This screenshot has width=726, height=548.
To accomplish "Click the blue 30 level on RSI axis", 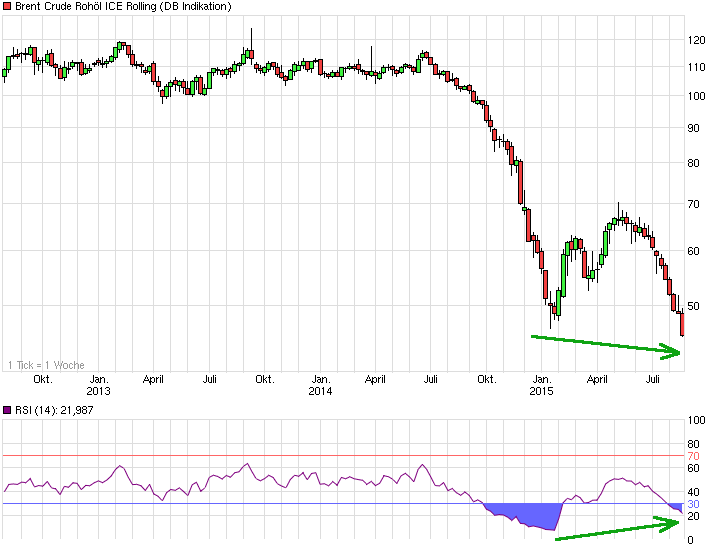I will [693, 504].
